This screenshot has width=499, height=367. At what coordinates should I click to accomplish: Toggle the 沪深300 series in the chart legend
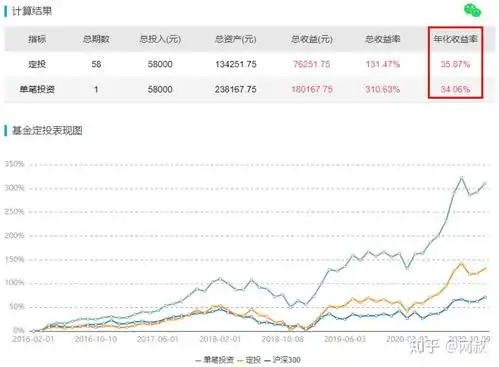tap(282, 360)
